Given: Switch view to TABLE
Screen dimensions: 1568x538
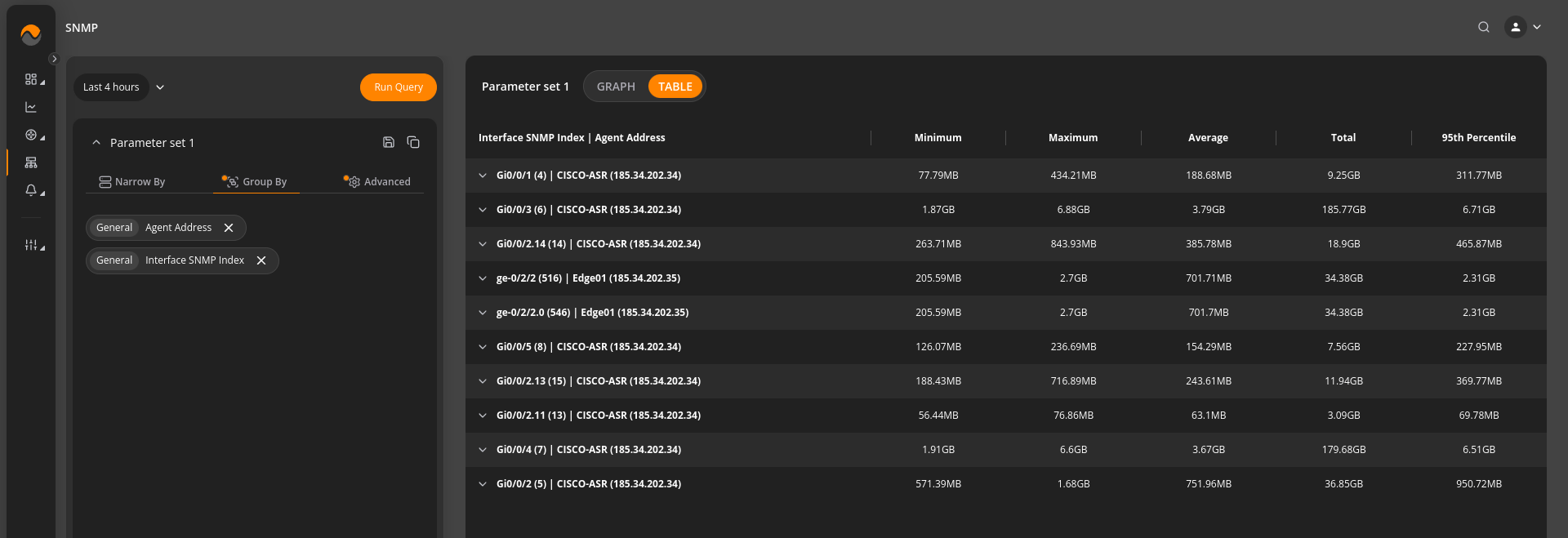Looking at the screenshot, I should click(x=675, y=87).
